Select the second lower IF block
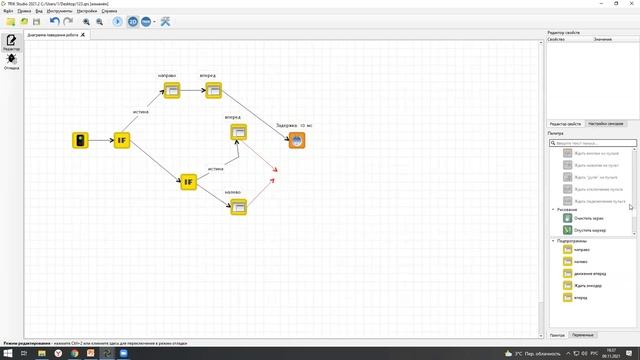This screenshot has width=640, height=360. click(189, 182)
